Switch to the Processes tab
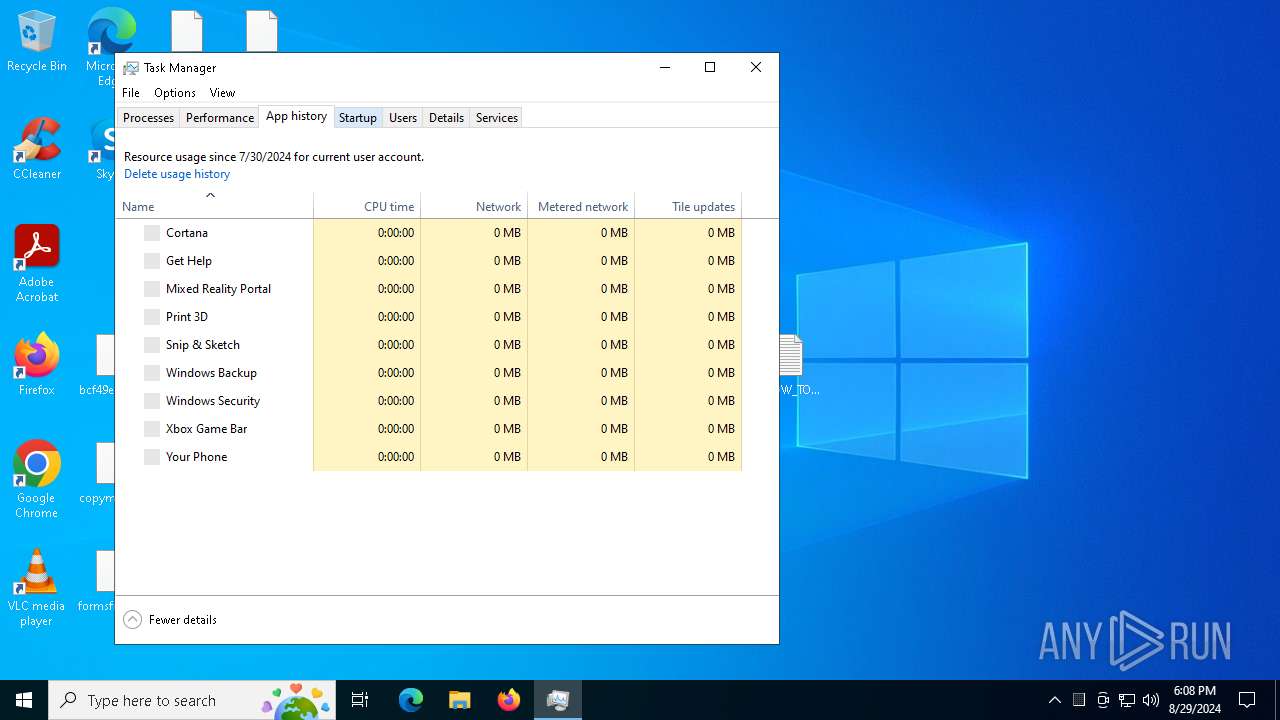1280x720 pixels. pyautogui.click(x=148, y=118)
